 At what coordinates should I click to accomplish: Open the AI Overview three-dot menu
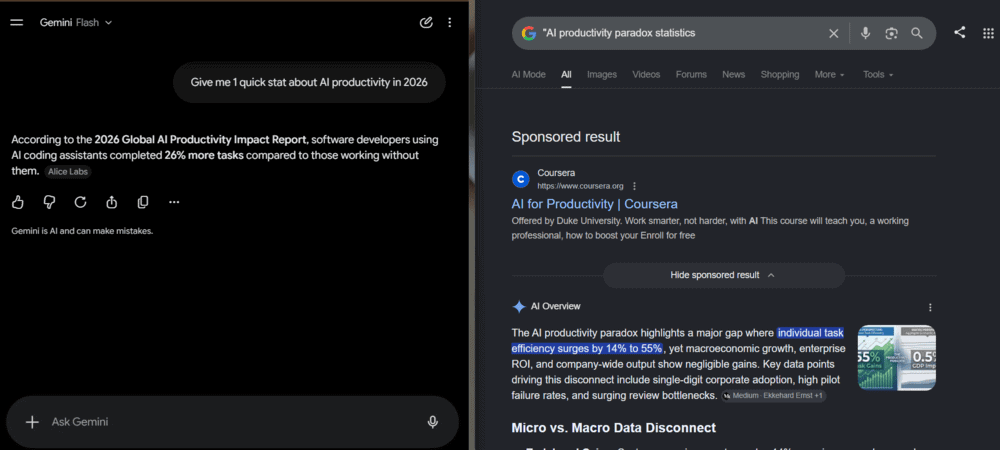point(930,307)
